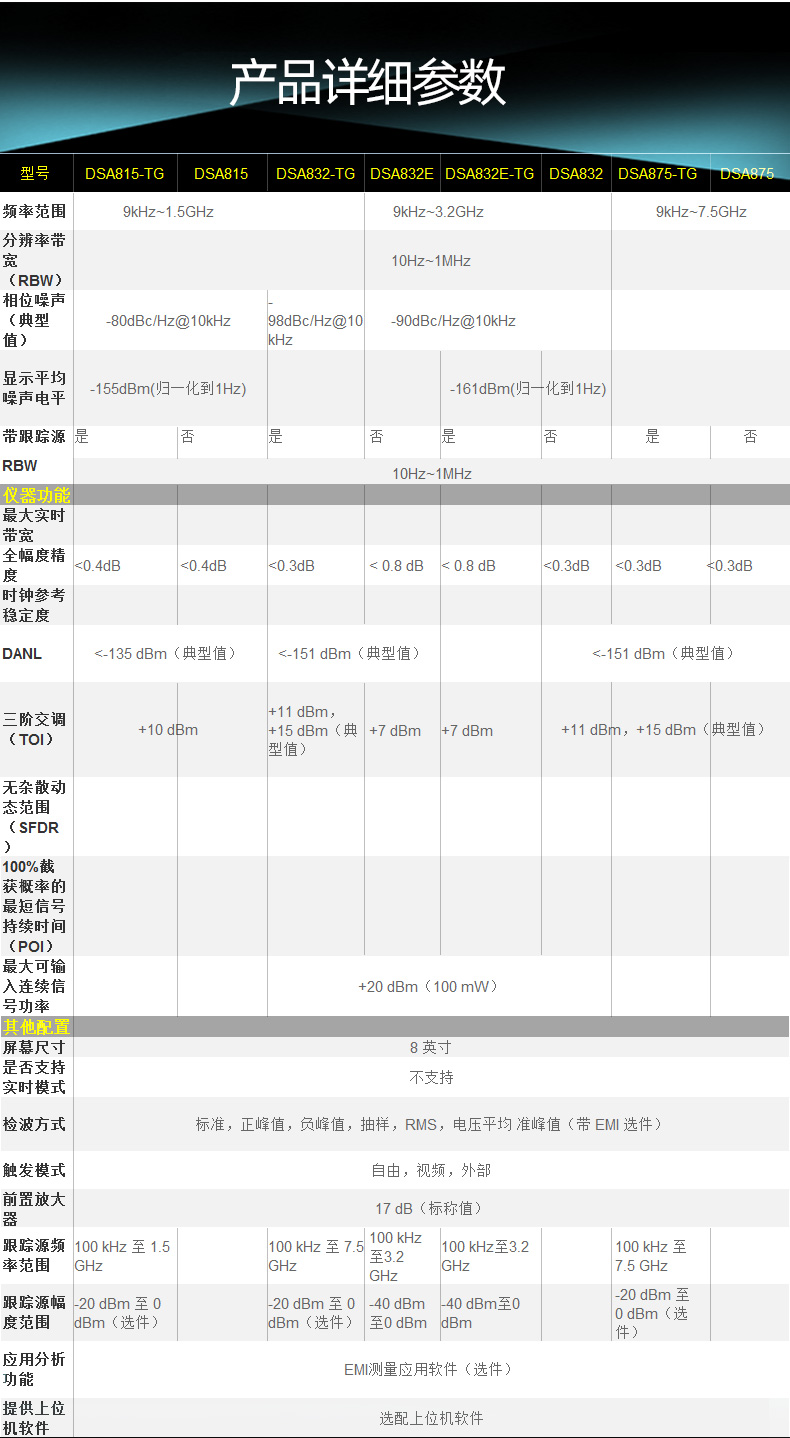Click the 100%截获概率的最短信号持续时间(POI) label
The height and width of the screenshot is (1438, 790).
(34, 906)
